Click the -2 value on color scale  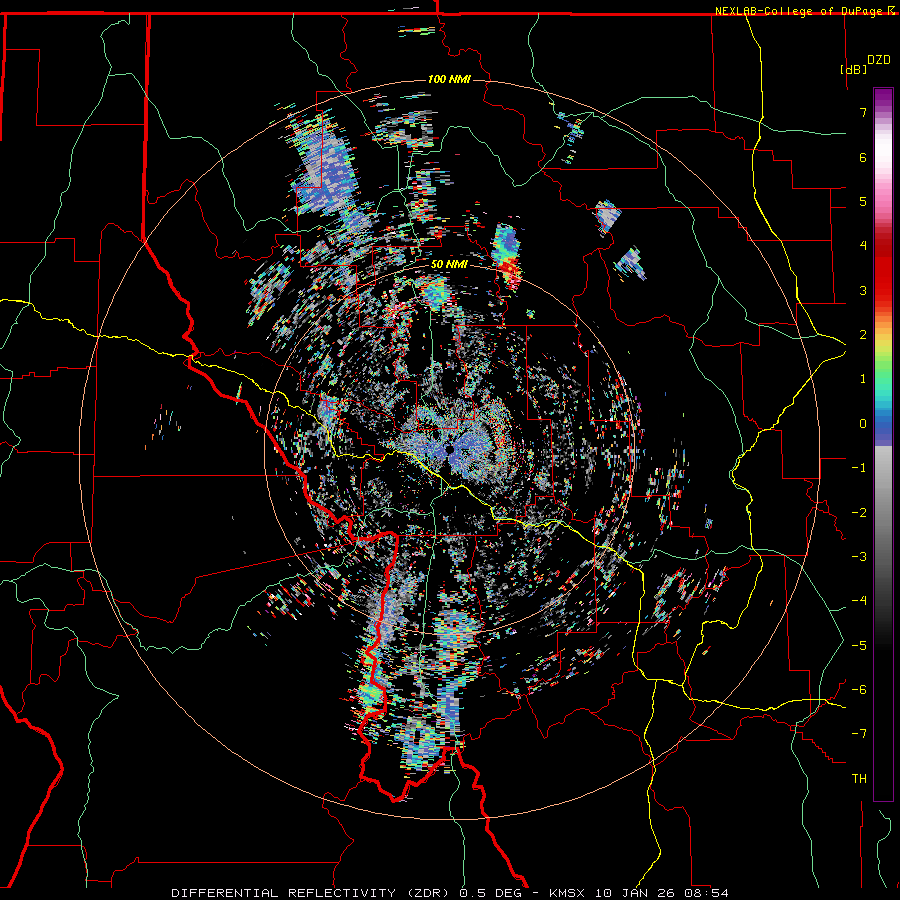click(859, 513)
